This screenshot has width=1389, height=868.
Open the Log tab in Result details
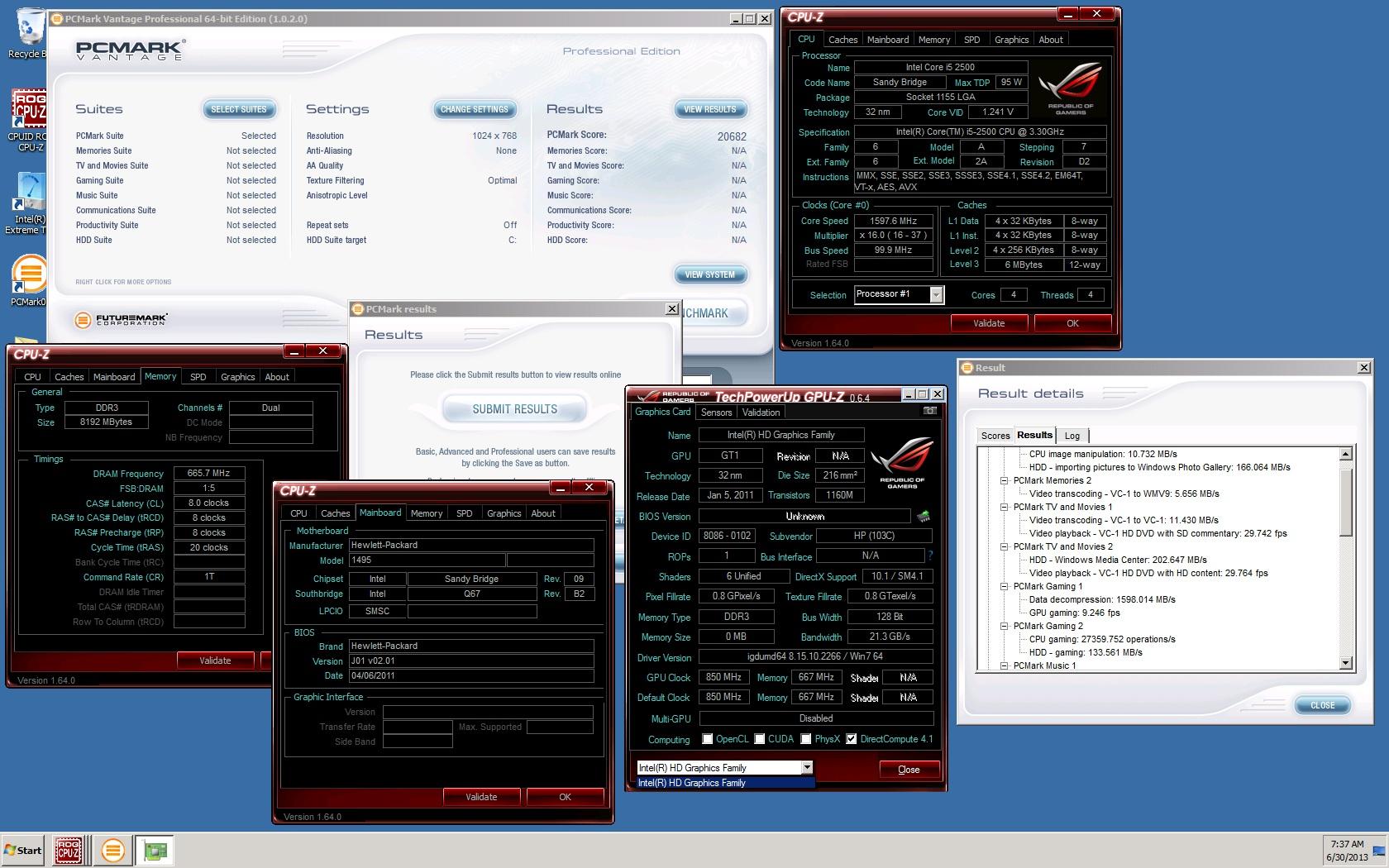[x=1072, y=436]
